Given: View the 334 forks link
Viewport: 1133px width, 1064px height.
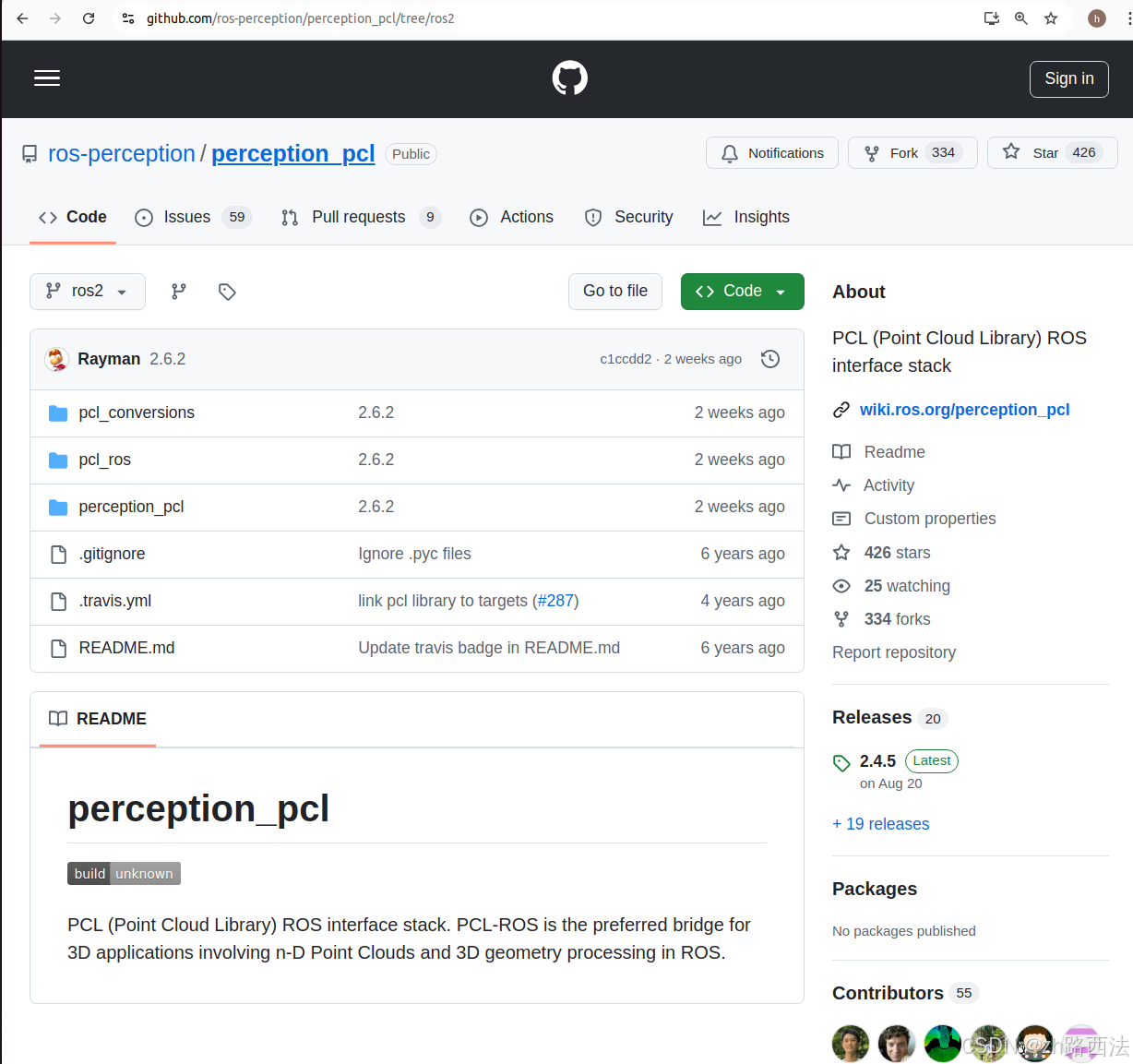Looking at the screenshot, I should point(882,619).
